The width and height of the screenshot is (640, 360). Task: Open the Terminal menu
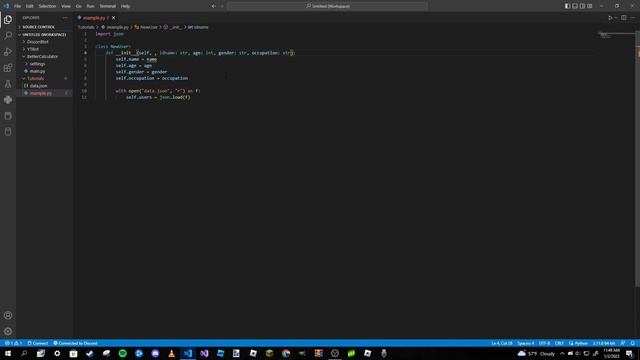coord(108,6)
